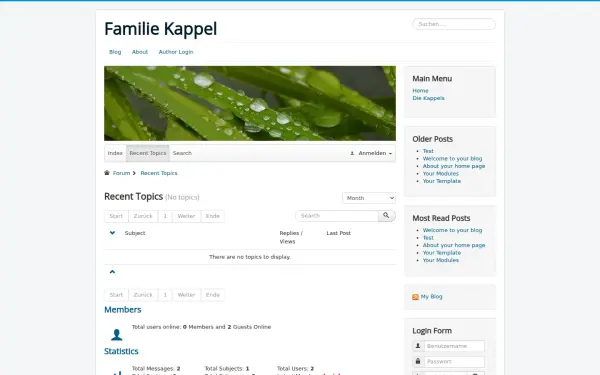The height and width of the screenshot is (375, 600).
Task: Open the Author Login menu item
Action: [176, 52]
